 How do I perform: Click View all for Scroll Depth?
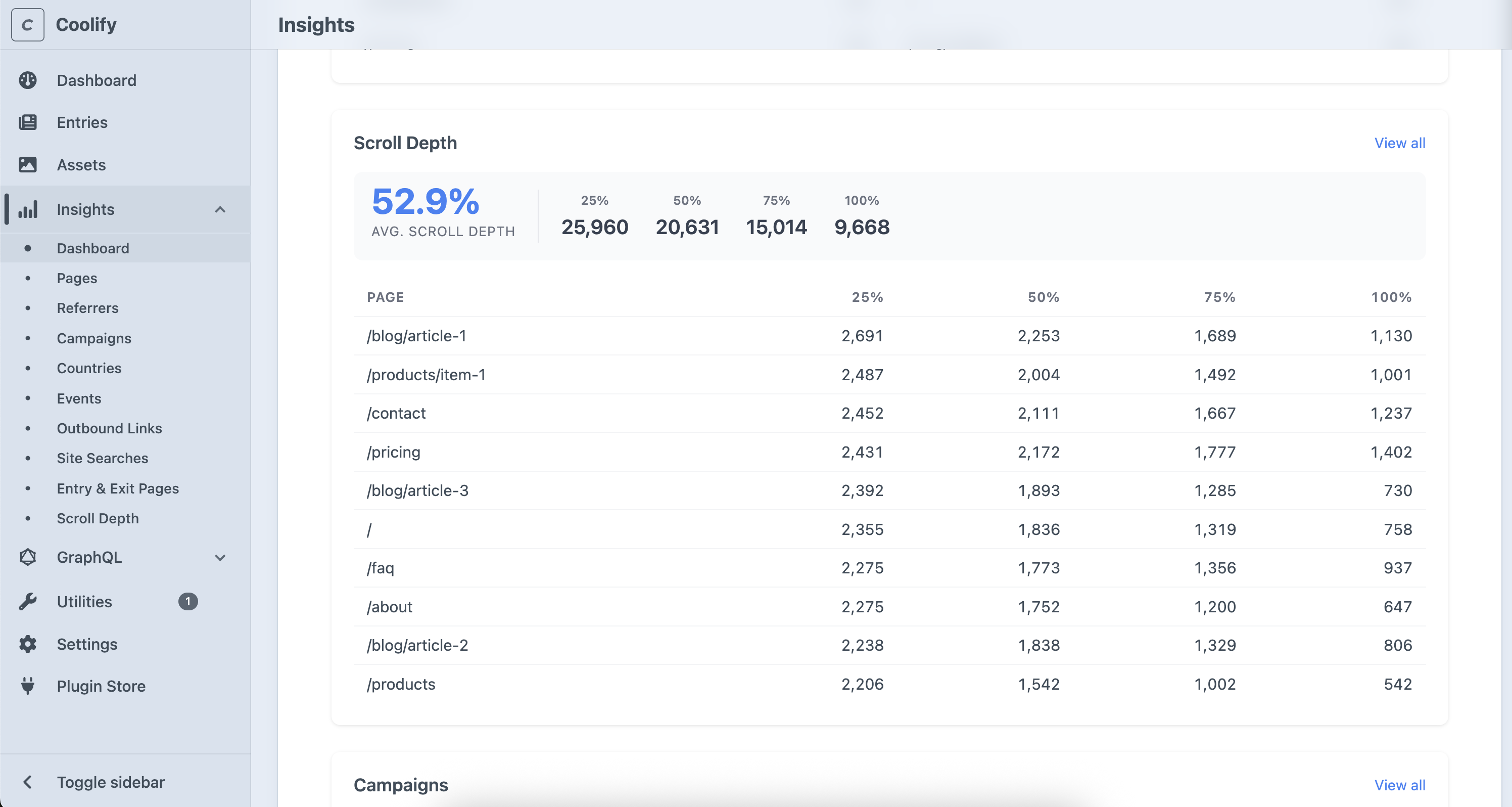(1399, 143)
